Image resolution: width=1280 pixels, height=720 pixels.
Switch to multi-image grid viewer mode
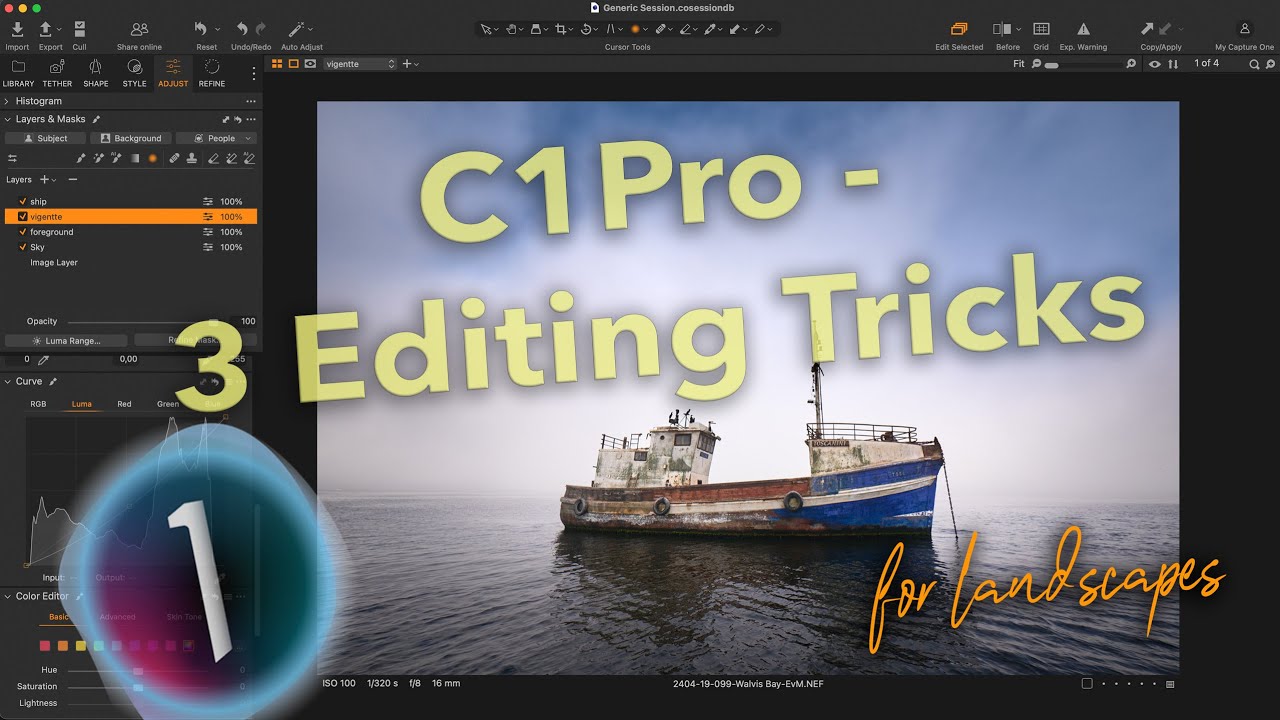(x=277, y=64)
